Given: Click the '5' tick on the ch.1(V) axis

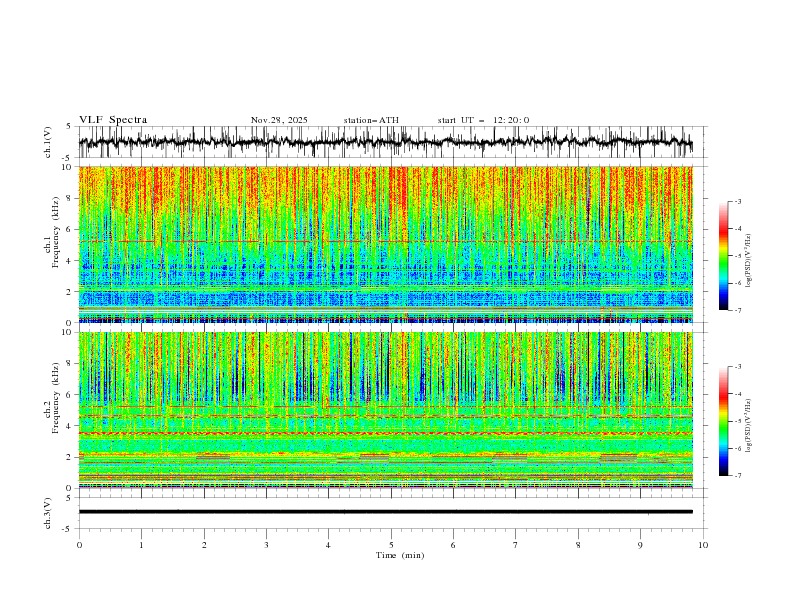Looking at the screenshot, I should point(69,127).
